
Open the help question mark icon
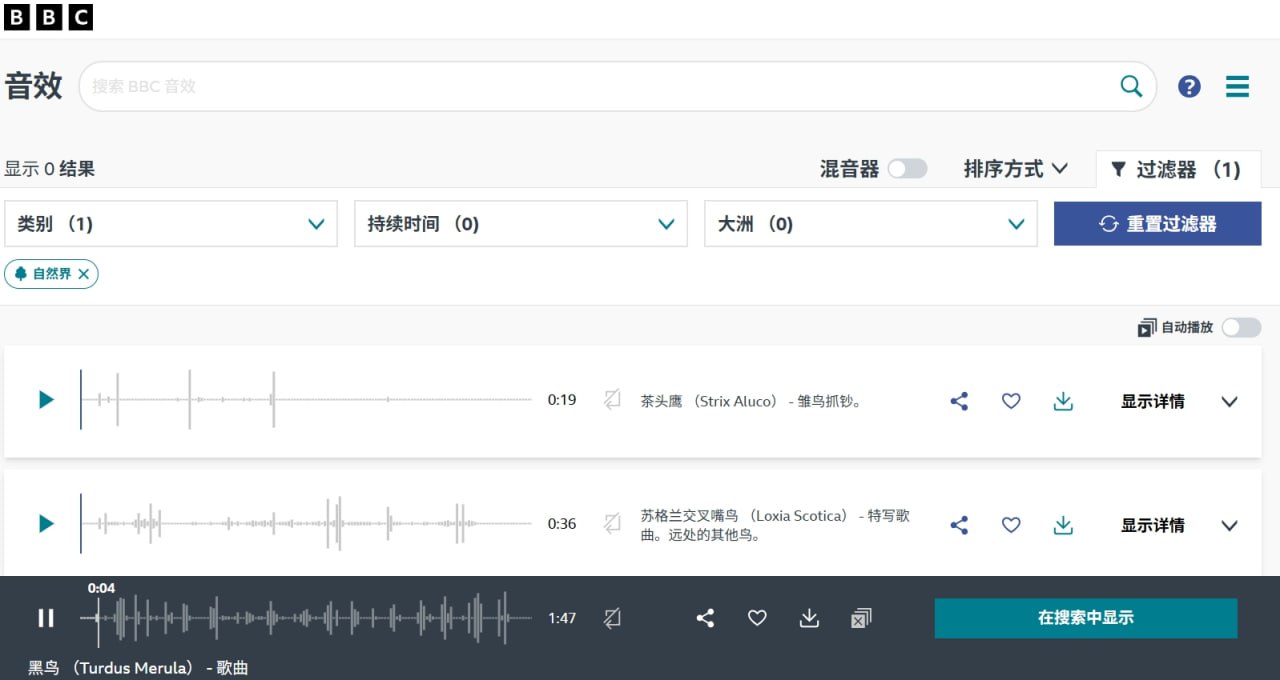pos(1189,87)
